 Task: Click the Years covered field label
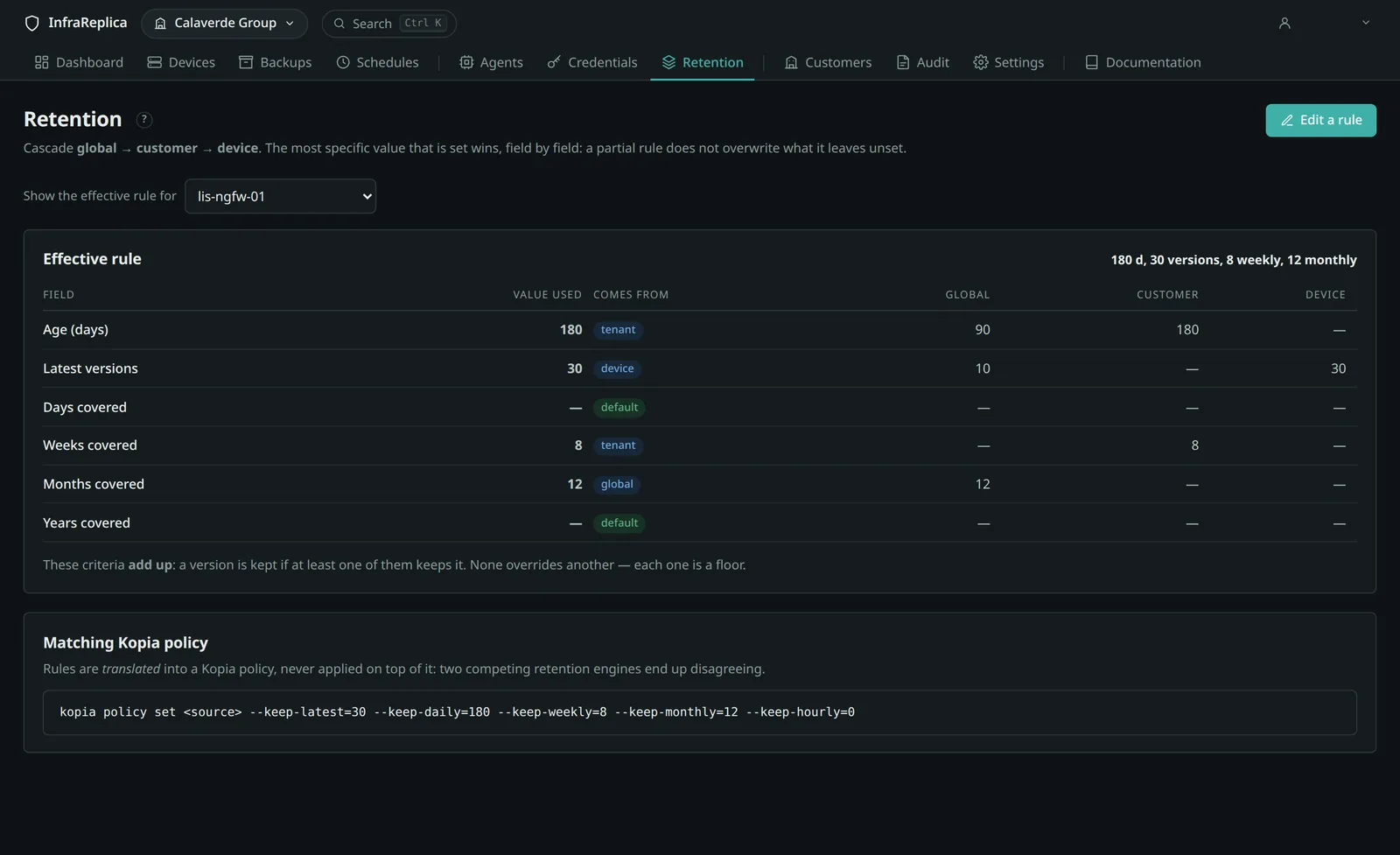tap(87, 522)
